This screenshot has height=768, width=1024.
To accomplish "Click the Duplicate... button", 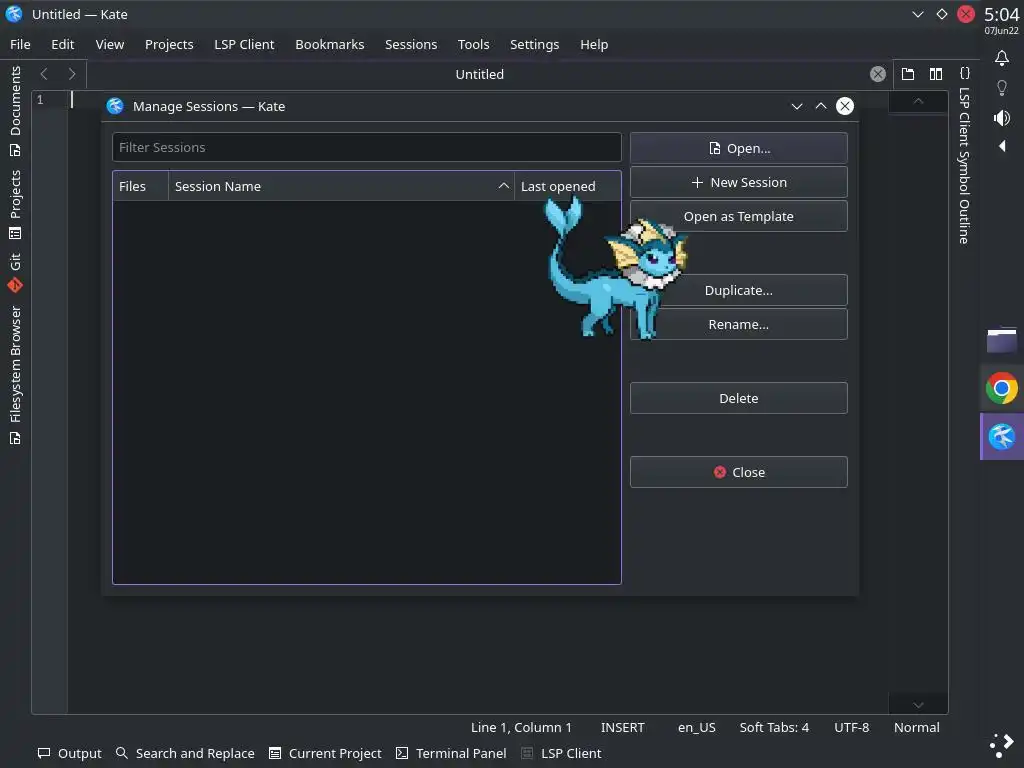I will pyautogui.click(x=739, y=290).
